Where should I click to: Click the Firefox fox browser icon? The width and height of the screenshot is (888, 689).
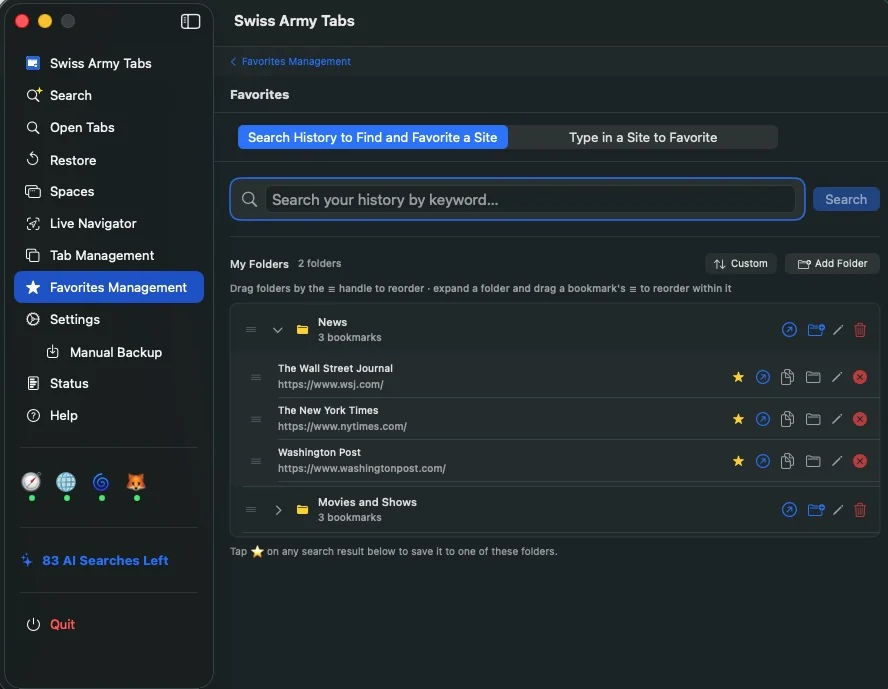[136, 482]
